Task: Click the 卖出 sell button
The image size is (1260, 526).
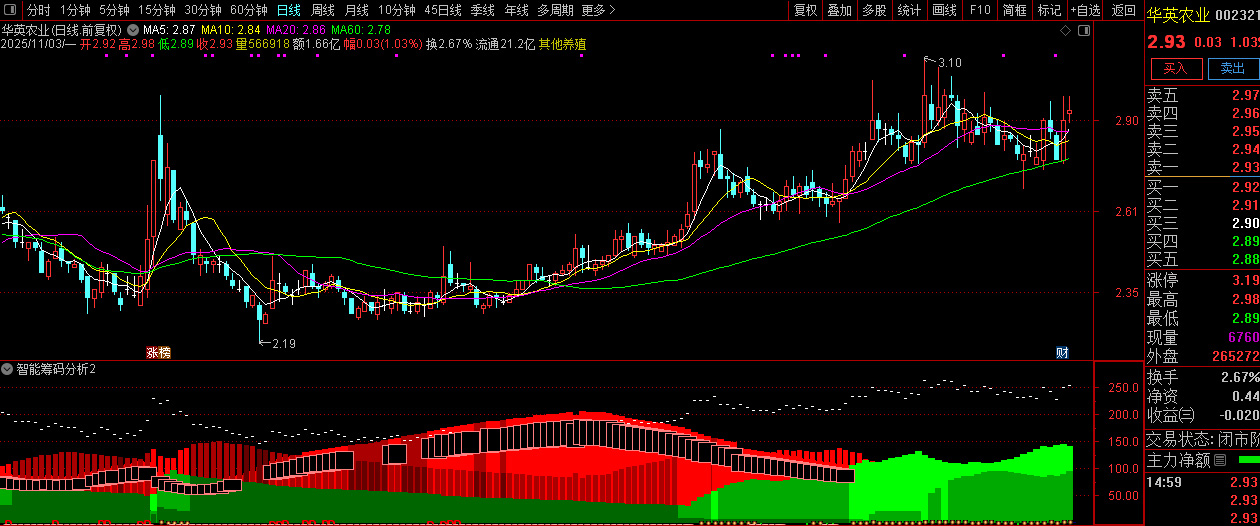Action: [x=1233, y=69]
